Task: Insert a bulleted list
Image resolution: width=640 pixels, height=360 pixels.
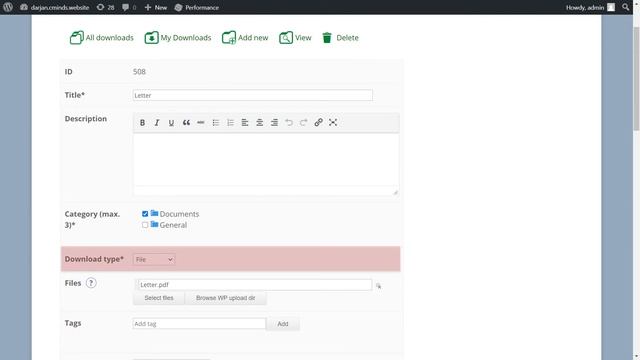Action: pos(216,122)
